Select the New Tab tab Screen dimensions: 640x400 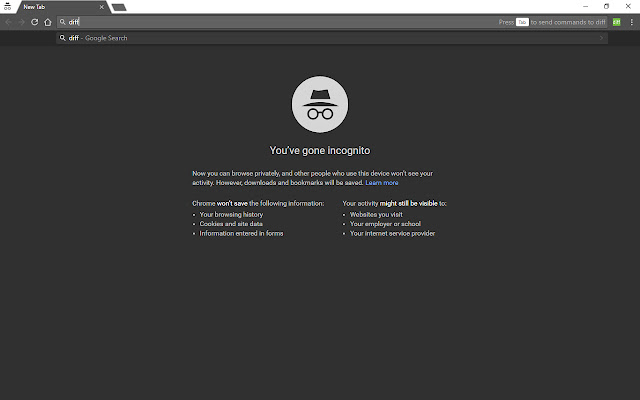coord(61,7)
